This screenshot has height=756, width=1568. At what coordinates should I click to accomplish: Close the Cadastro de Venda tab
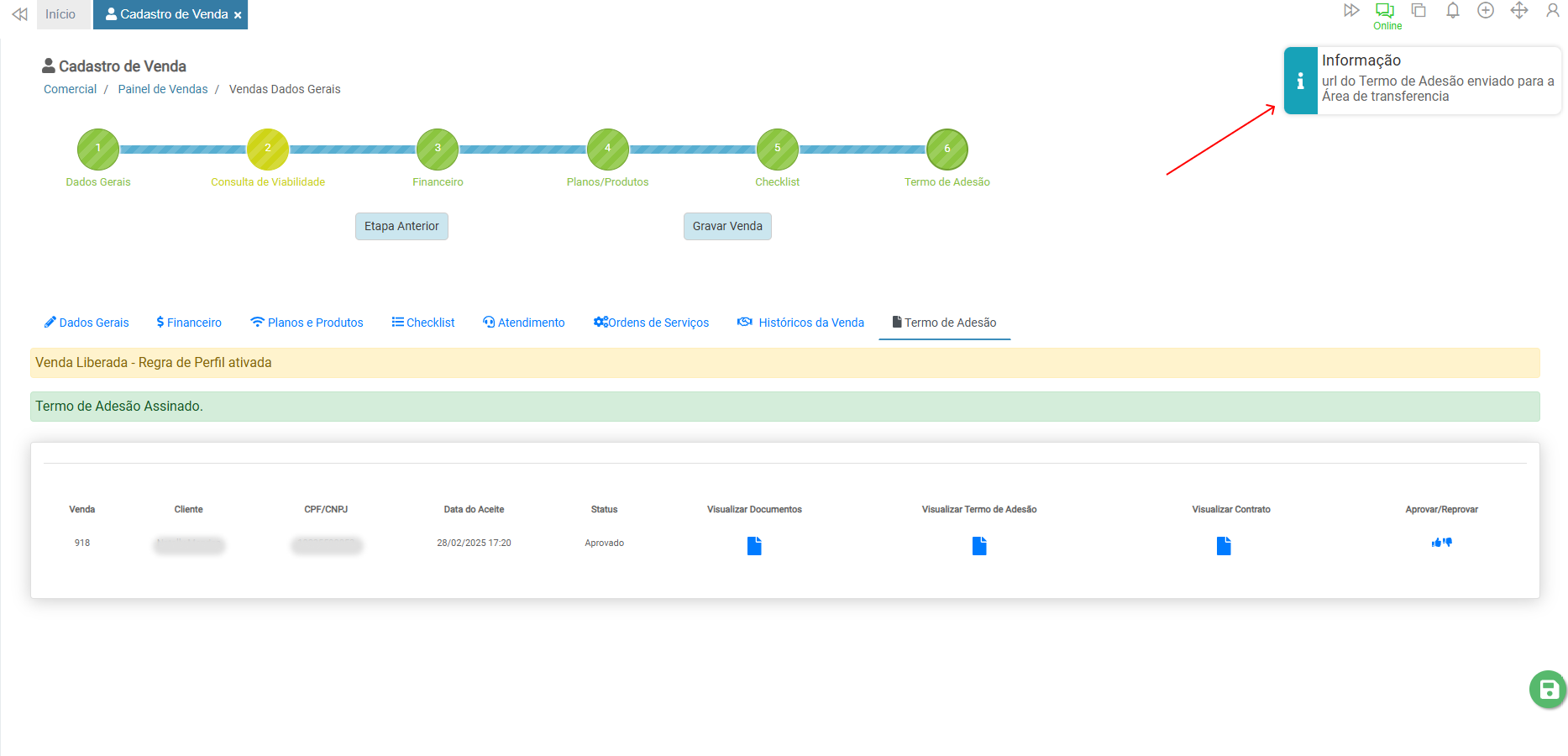[x=238, y=15]
